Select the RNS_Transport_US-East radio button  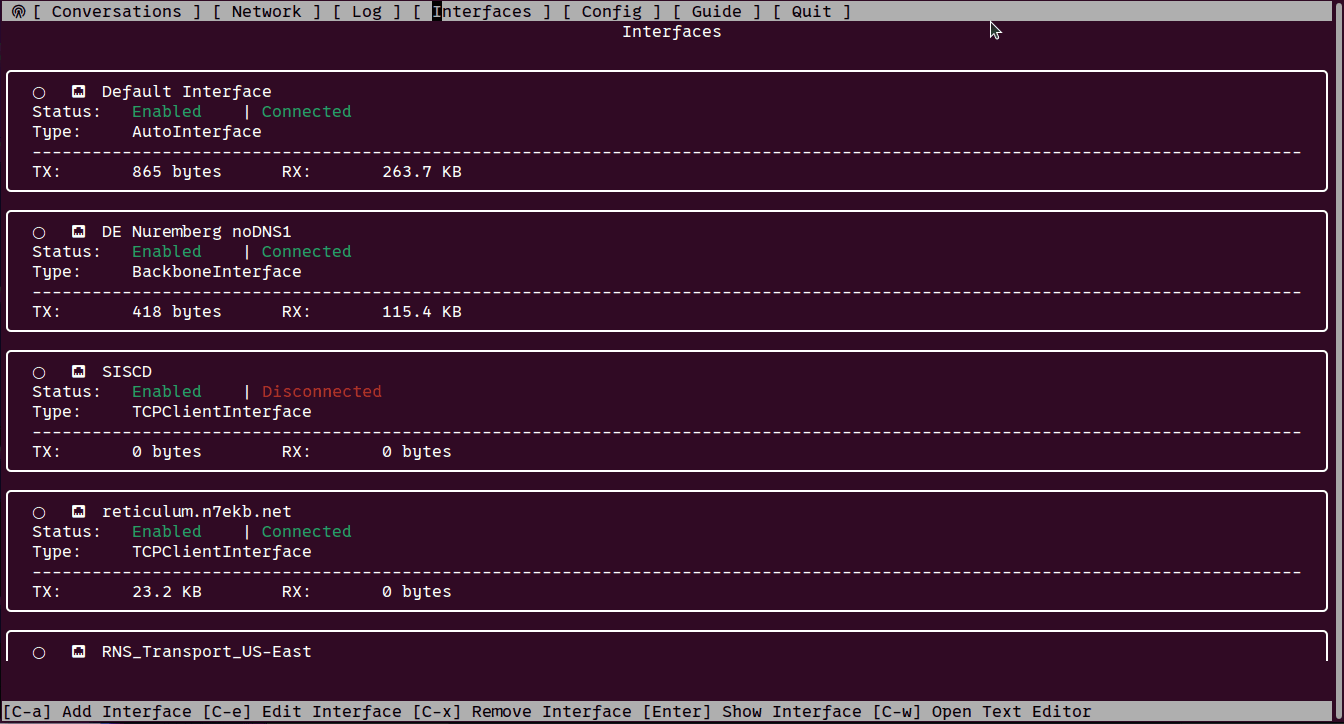(39, 653)
